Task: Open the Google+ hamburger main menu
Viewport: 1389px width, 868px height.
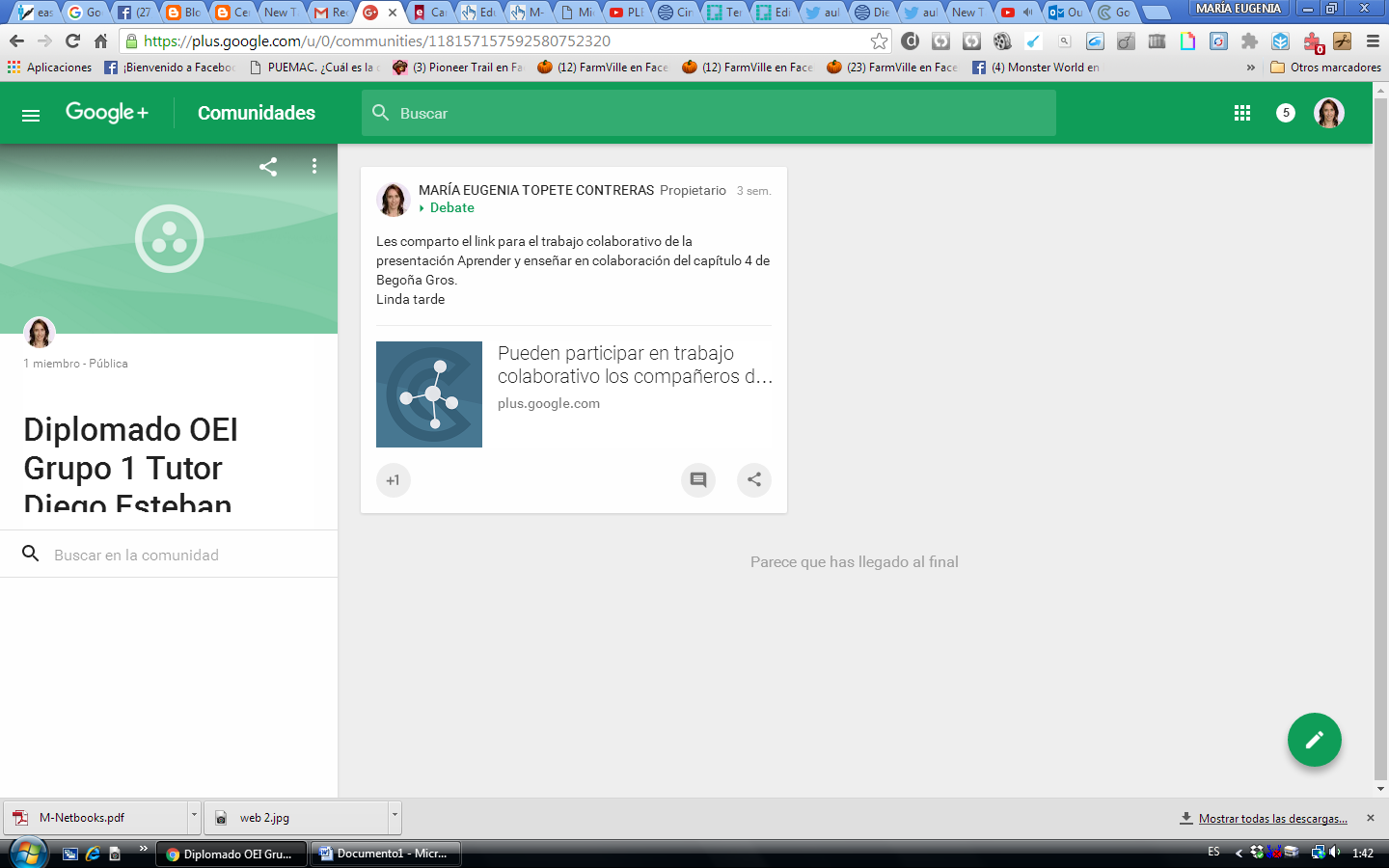Action: 31,114
